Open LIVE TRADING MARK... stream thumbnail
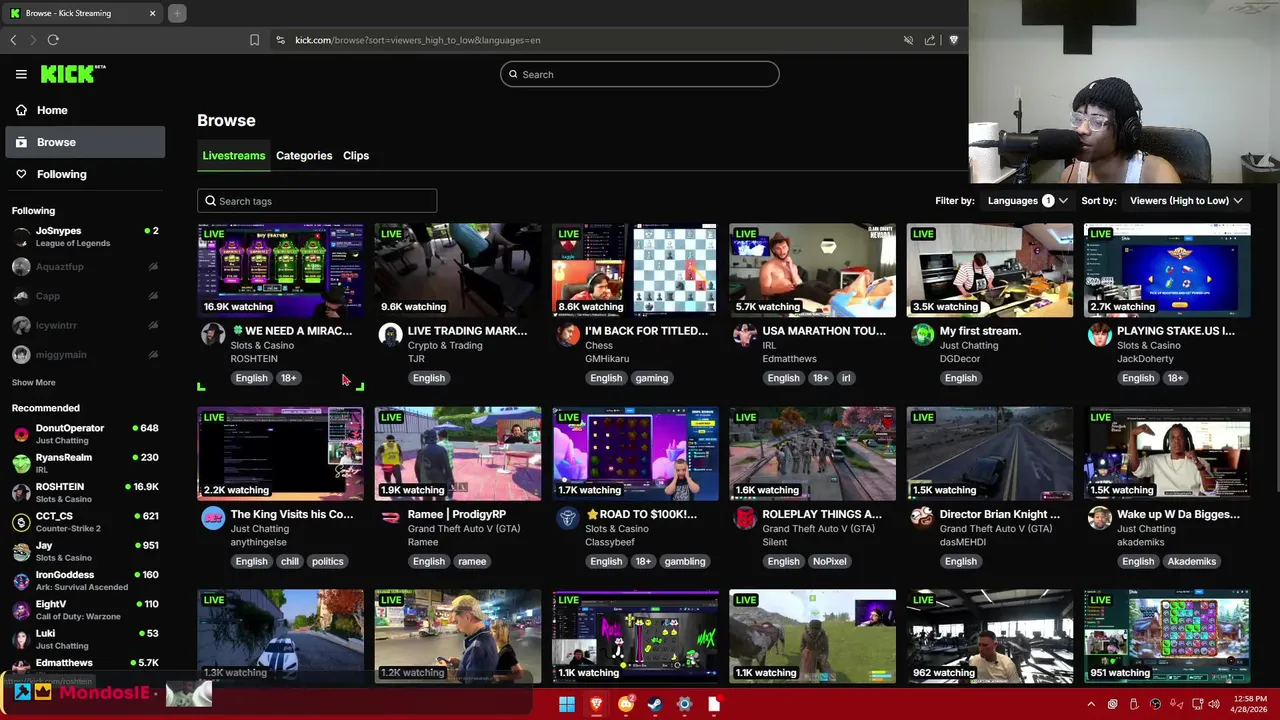This screenshot has height=720, width=1280. click(x=458, y=271)
